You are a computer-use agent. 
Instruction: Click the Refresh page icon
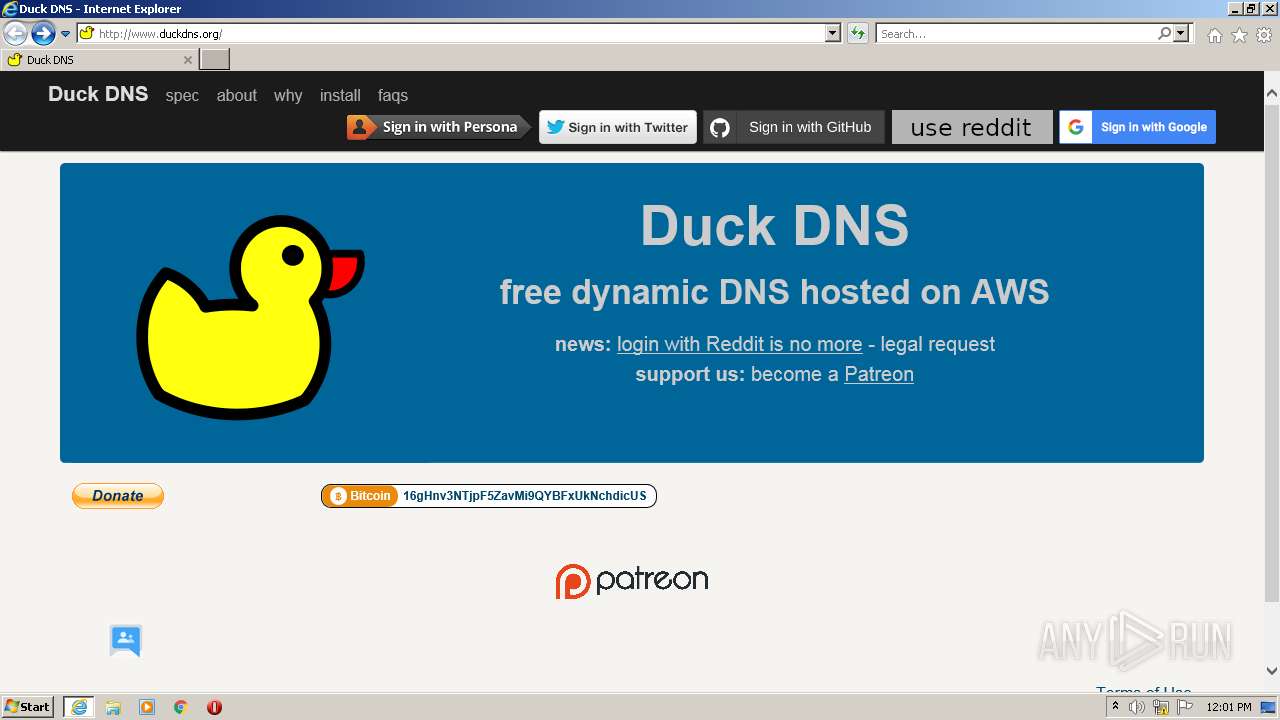tap(858, 34)
